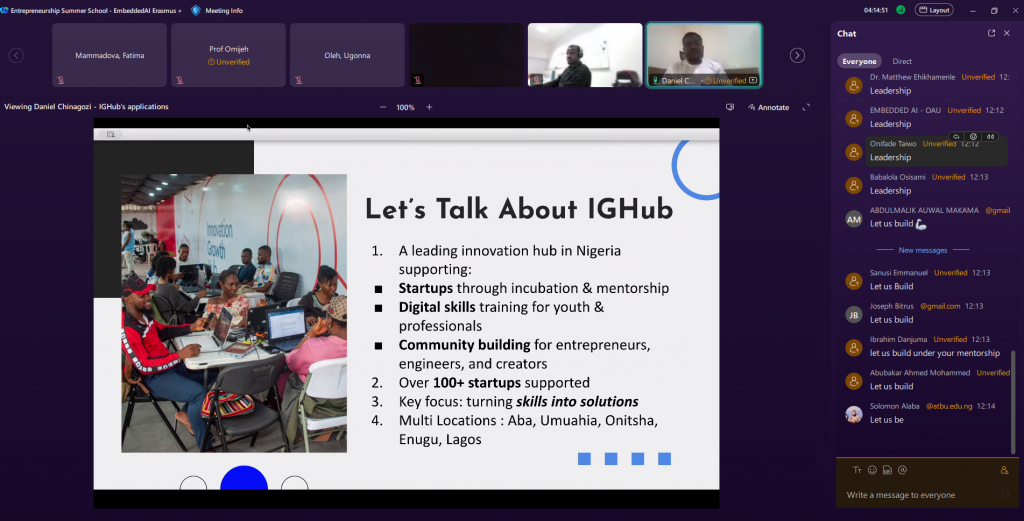Image resolution: width=1024 pixels, height=521 pixels.
Task: Click the Viewing Daniel Chinagozi sharing label
Action: coord(86,106)
